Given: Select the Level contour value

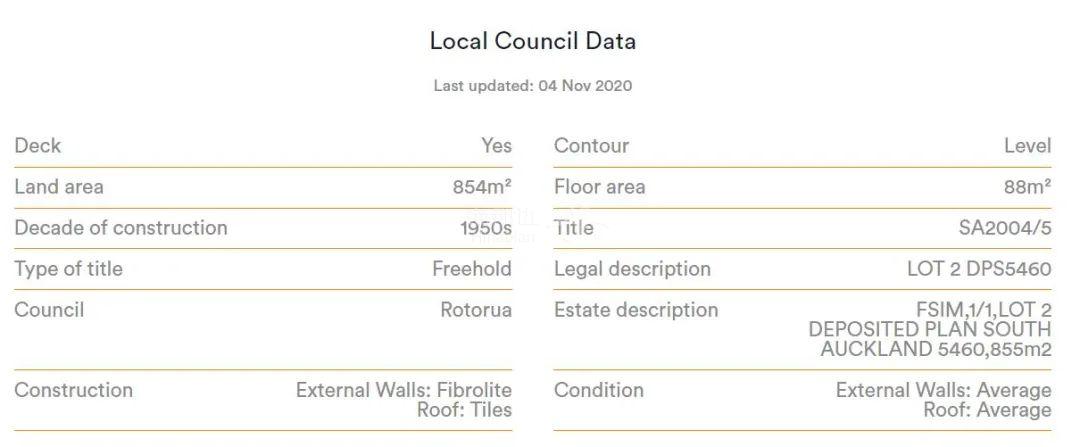Looking at the screenshot, I should [x=1028, y=145].
